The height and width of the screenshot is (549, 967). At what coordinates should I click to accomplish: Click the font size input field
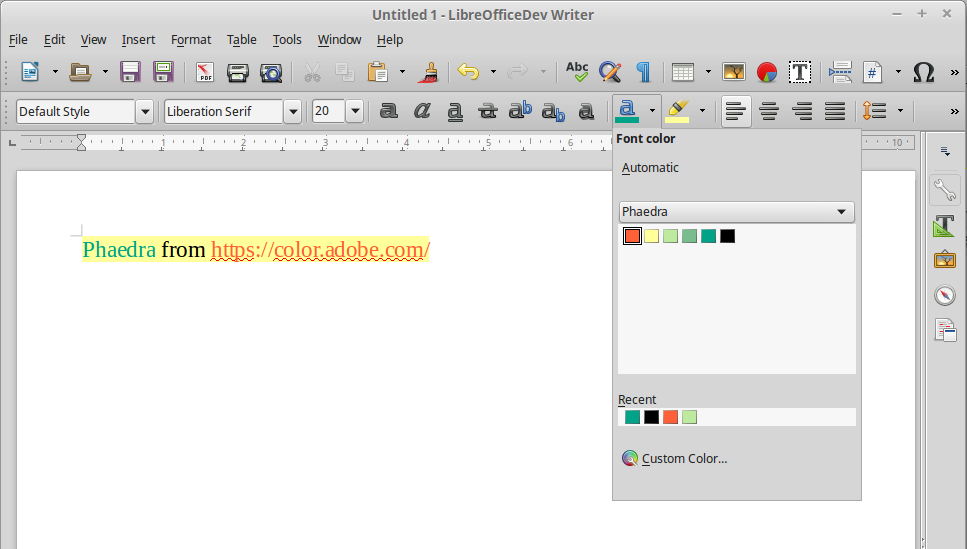[x=329, y=111]
